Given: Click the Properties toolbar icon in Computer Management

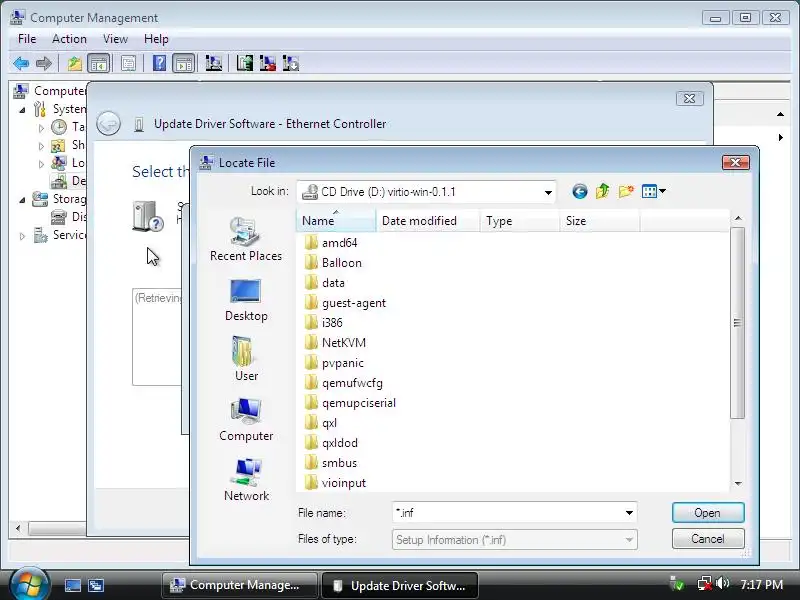Looking at the screenshot, I should click(x=128, y=64).
